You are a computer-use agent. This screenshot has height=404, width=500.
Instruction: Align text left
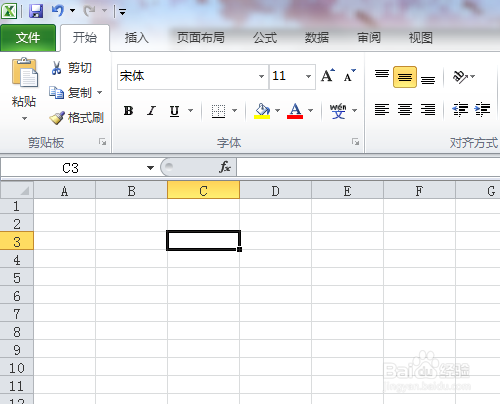tap(382, 110)
